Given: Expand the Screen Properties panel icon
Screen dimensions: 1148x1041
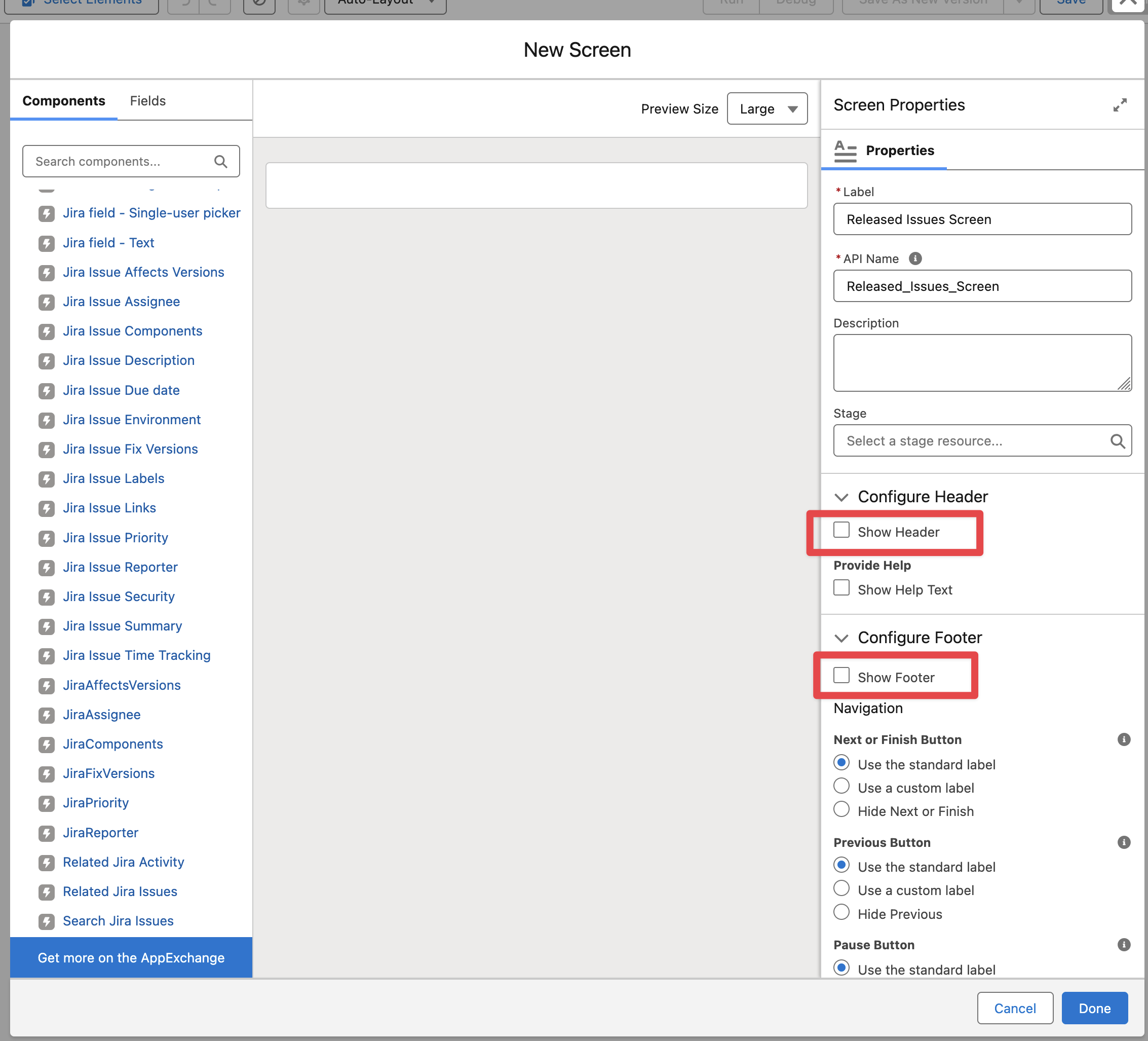Looking at the screenshot, I should pyautogui.click(x=1119, y=105).
